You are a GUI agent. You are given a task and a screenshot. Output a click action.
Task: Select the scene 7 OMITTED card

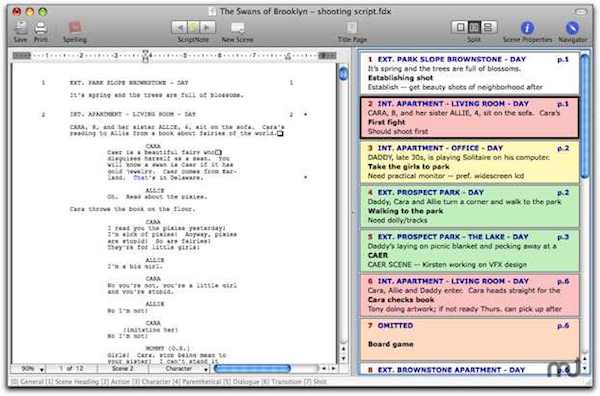click(x=469, y=339)
